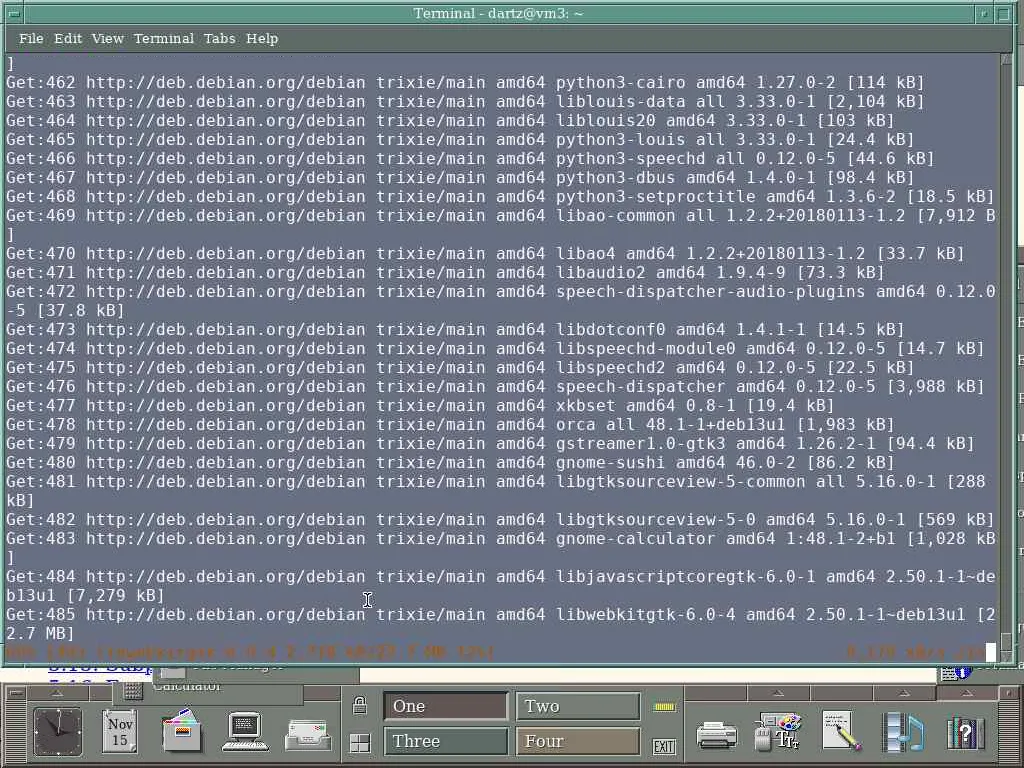The width and height of the screenshot is (1024, 768).
Task: Open the Terminal window menu button in title bar
Action: click(12, 13)
